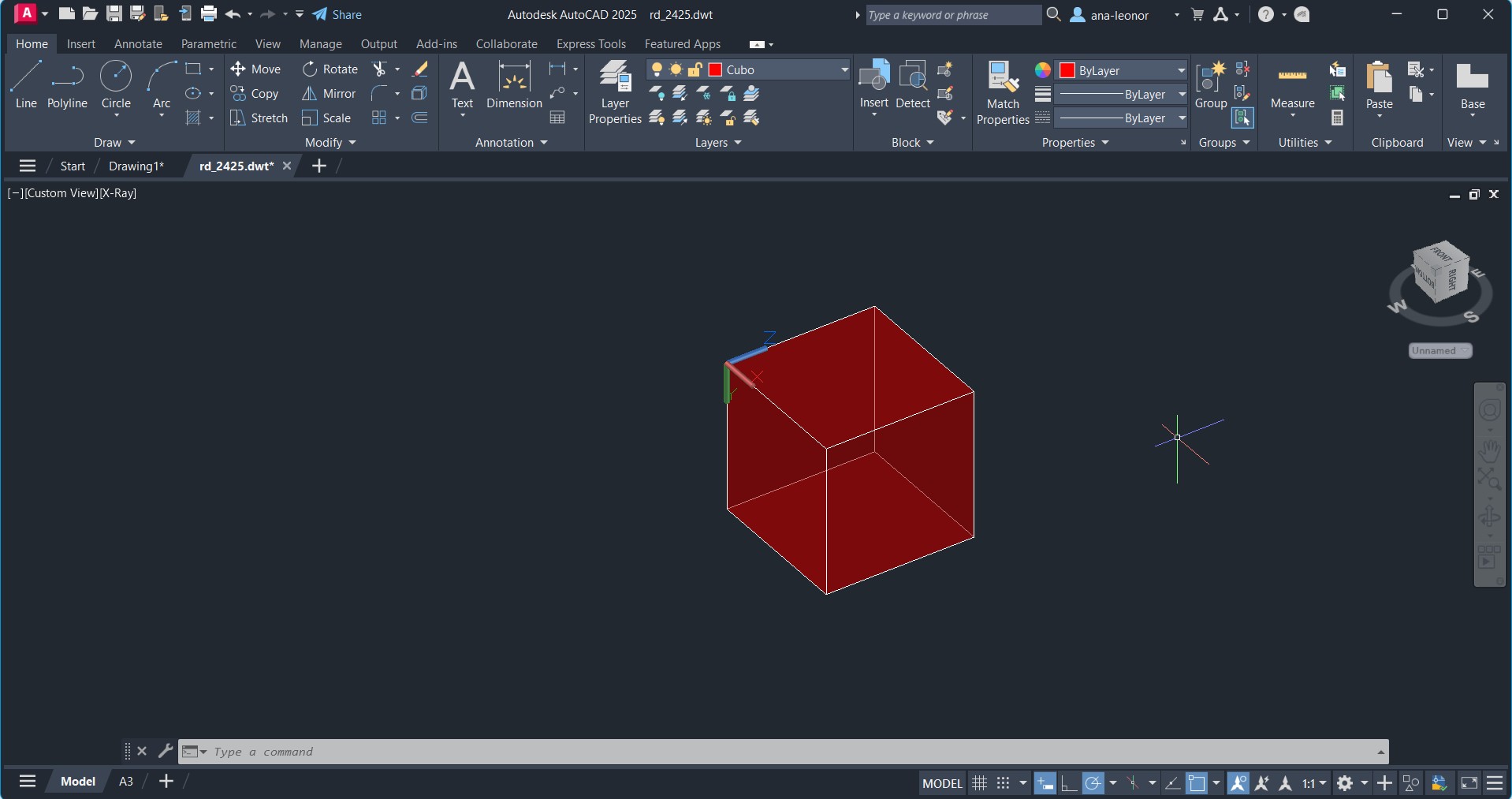Select the Measure tool
Image resolution: width=1512 pixels, height=799 pixels.
click(x=1292, y=85)
